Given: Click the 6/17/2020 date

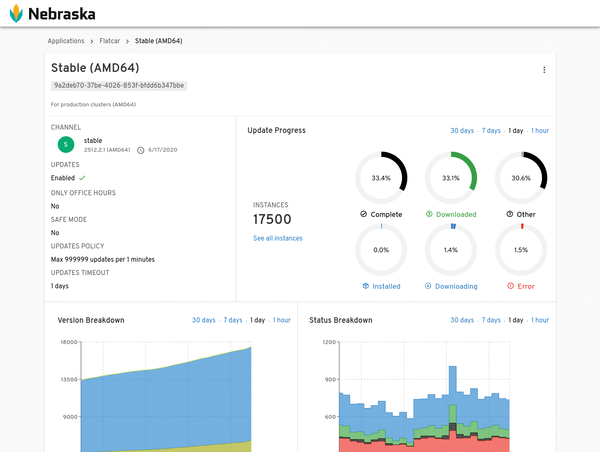Looking at the screenshot, I should tap(163, 150).
